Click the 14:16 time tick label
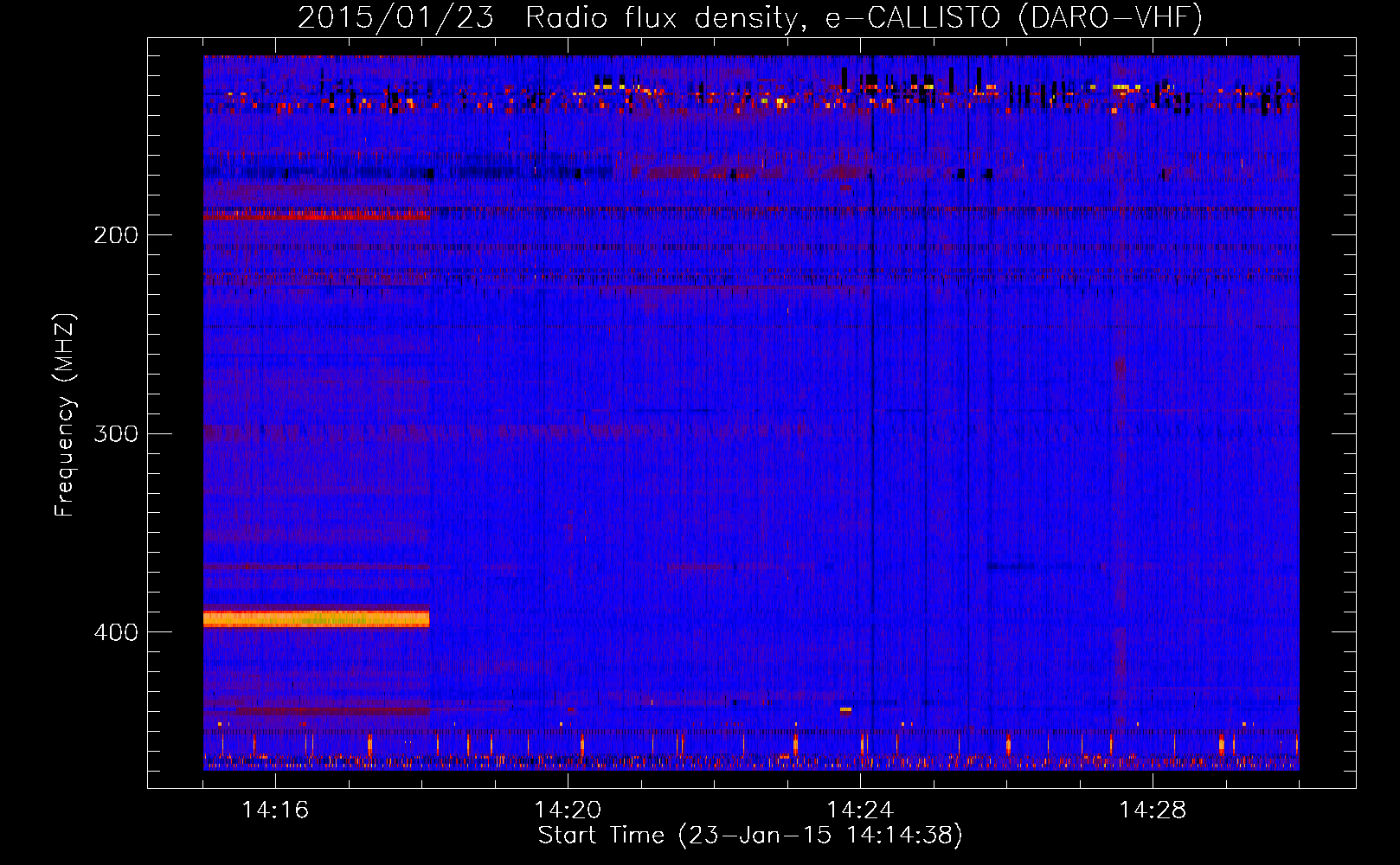 click(275, 810)
